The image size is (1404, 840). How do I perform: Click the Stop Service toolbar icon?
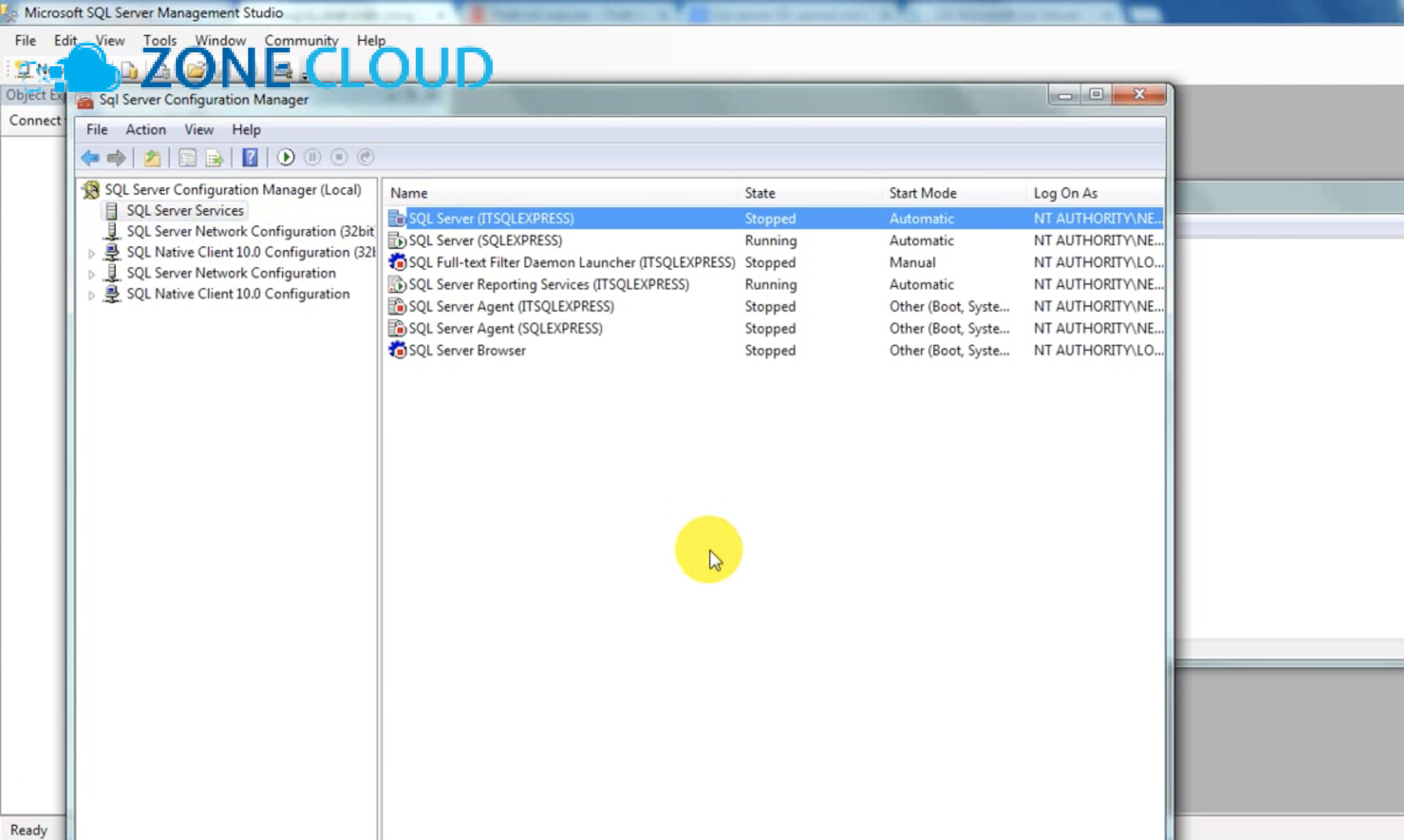pos(338,157)
